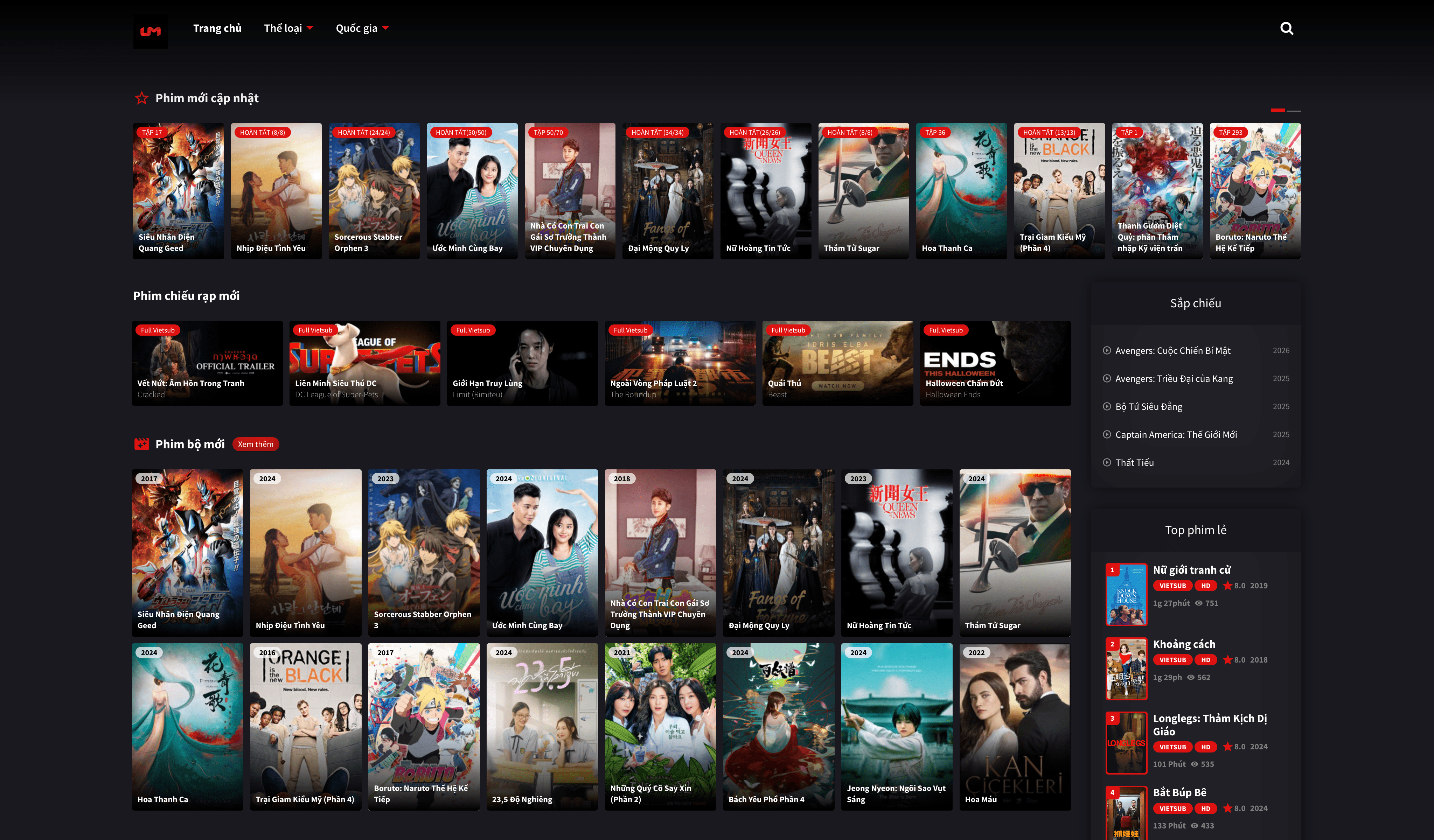Select the second carousel page indicator (gray)

[1294, 110]
